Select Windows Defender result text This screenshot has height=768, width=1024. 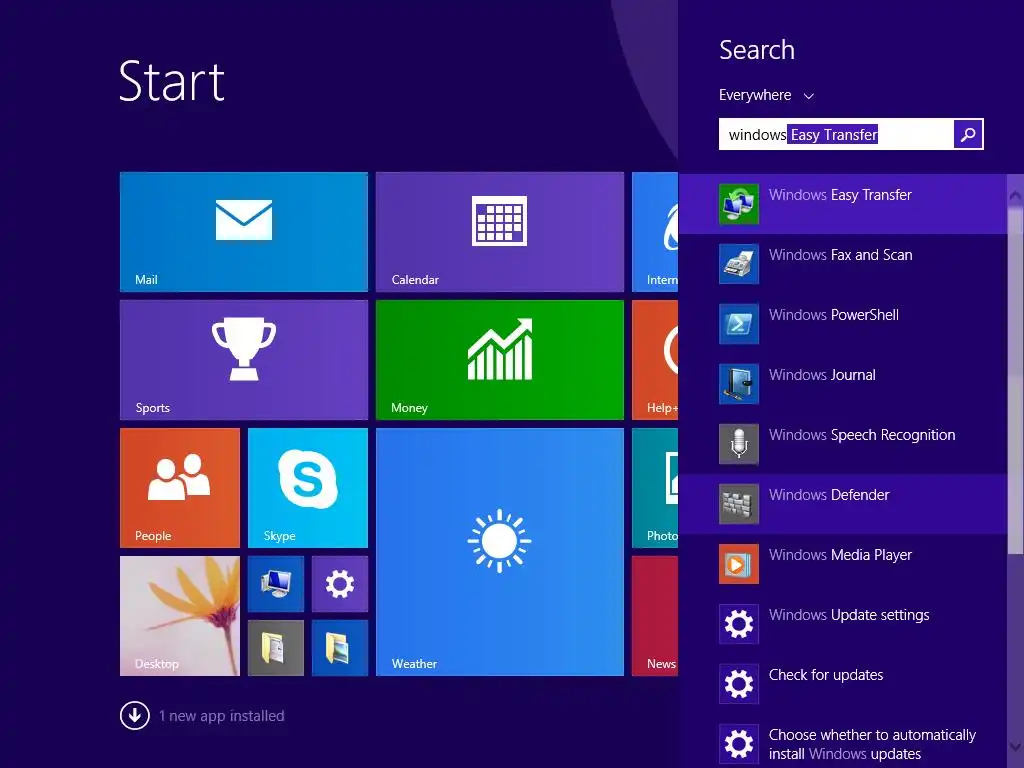(829, 495)
